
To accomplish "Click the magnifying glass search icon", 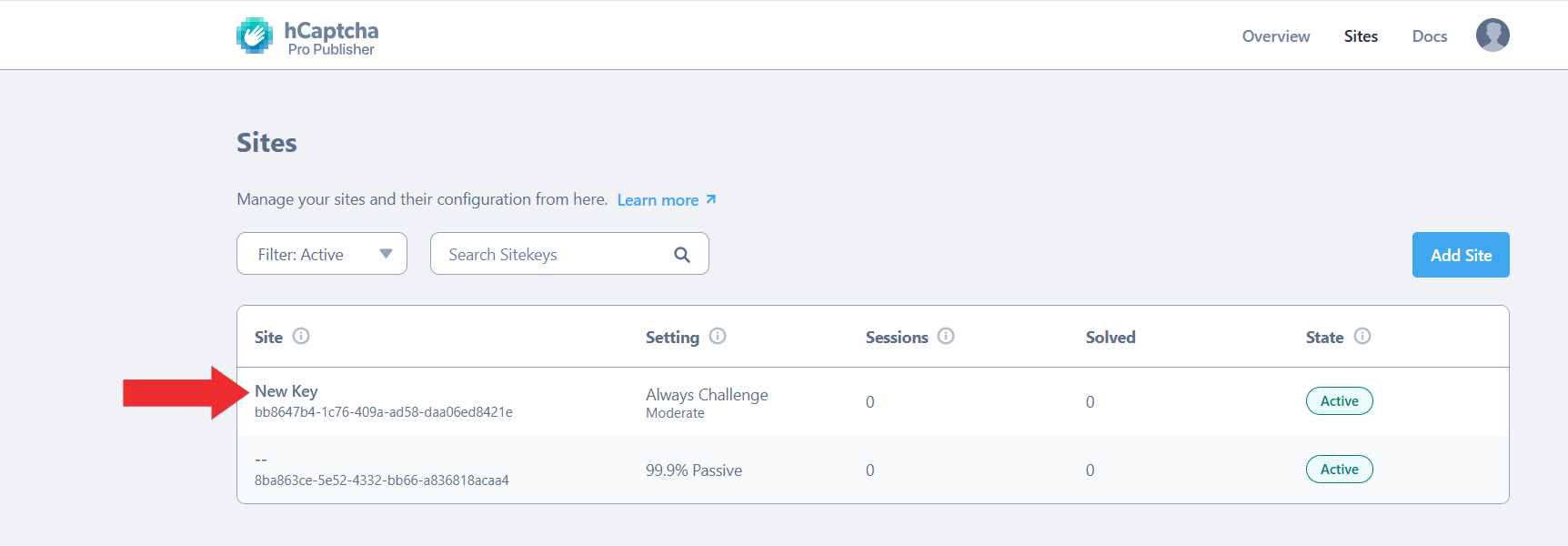I will [x=681, y=255].
